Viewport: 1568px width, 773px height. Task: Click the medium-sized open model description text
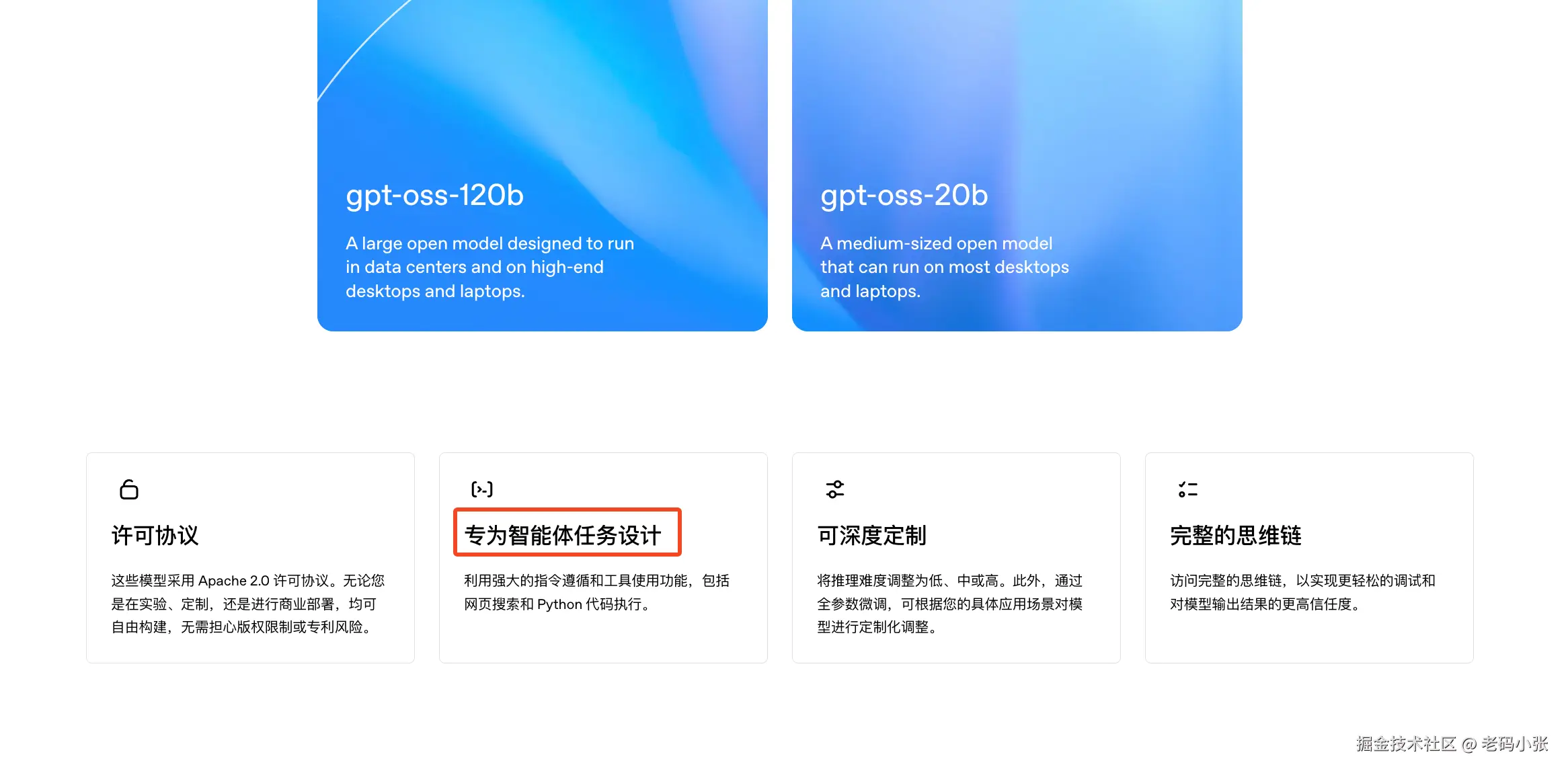click(x=945, y=267)
